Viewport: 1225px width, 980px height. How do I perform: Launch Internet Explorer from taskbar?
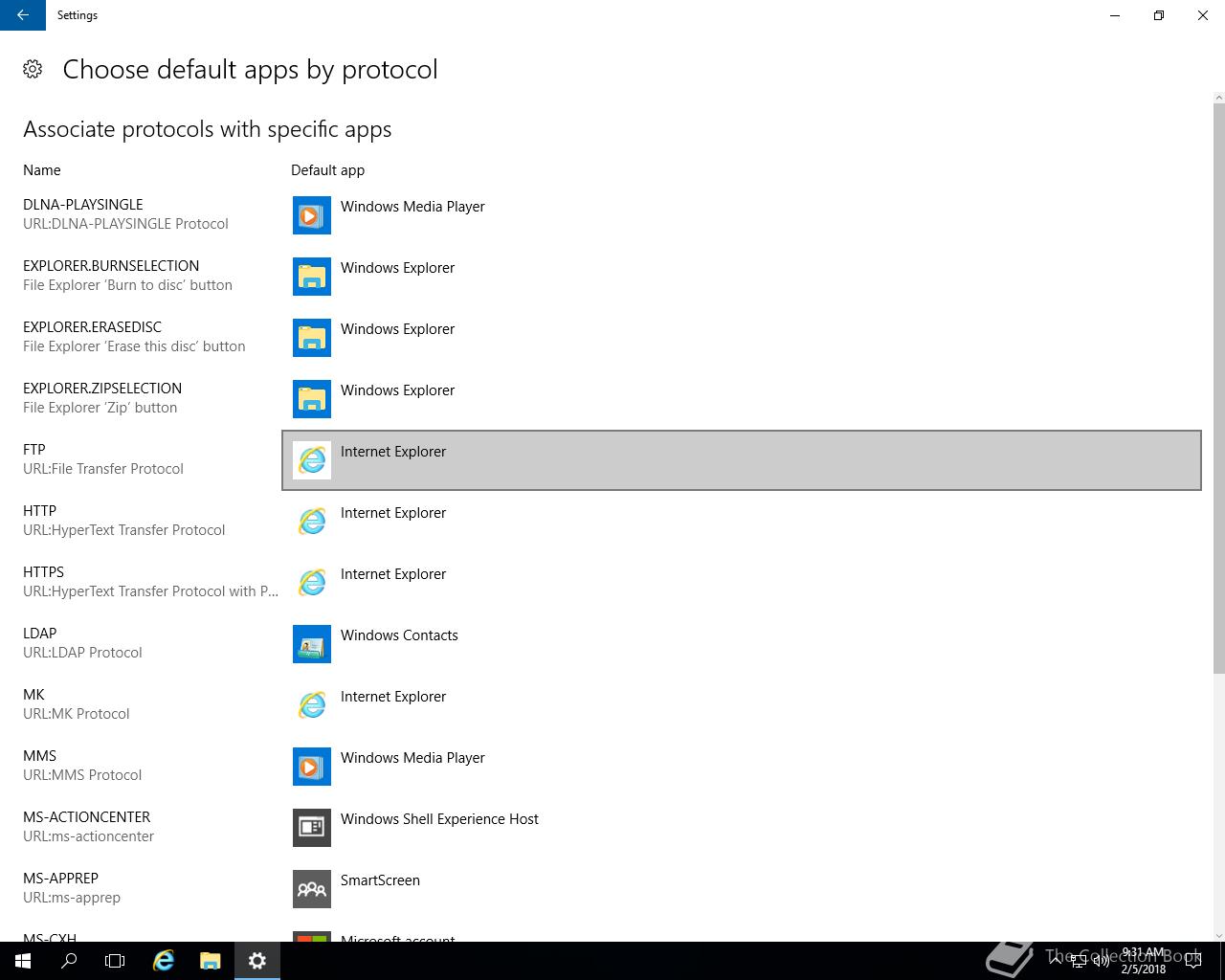point(164,961)
